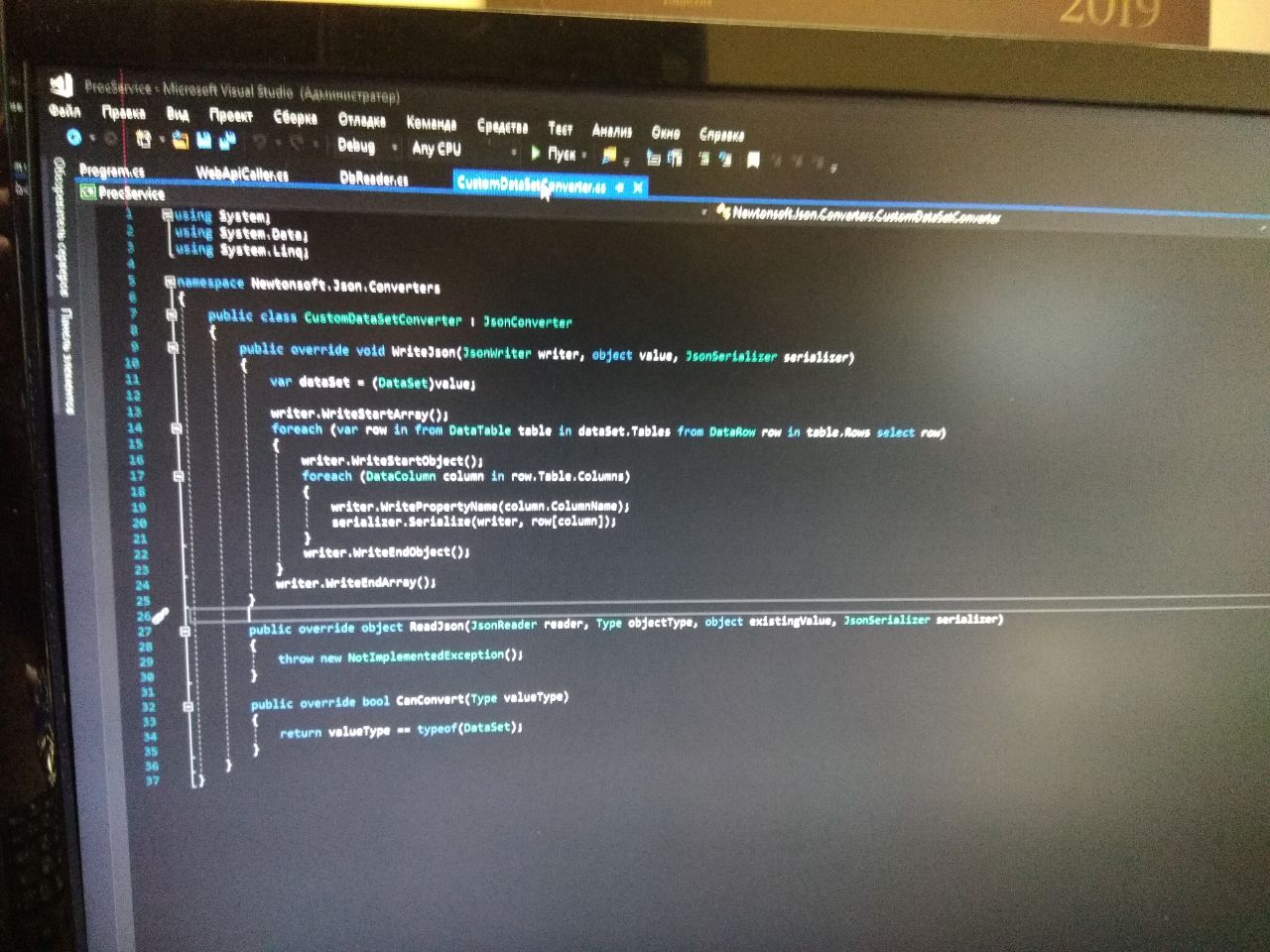Collapse the CustomDataSetConverter class block

pyautogui.click(x=172, y=315)
